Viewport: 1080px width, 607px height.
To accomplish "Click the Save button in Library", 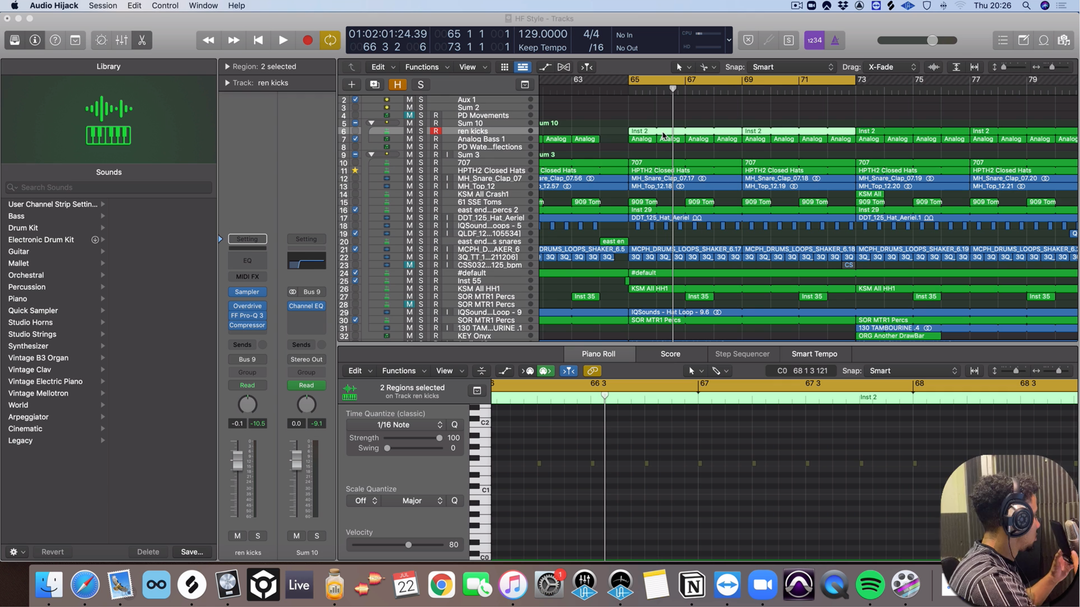I will point(191,552).
